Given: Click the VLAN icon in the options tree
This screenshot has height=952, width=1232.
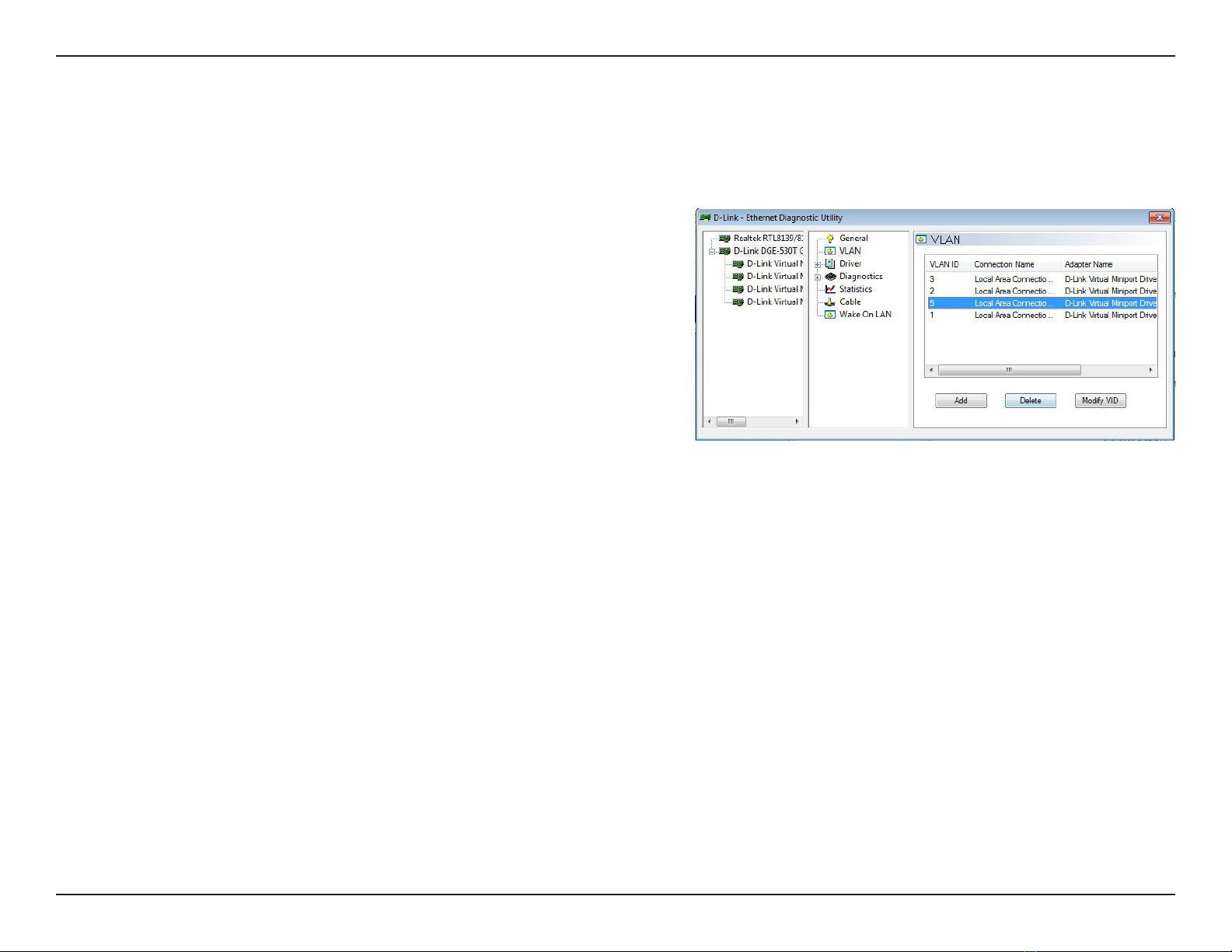Looking at the screenshot, I should point(830,251).
